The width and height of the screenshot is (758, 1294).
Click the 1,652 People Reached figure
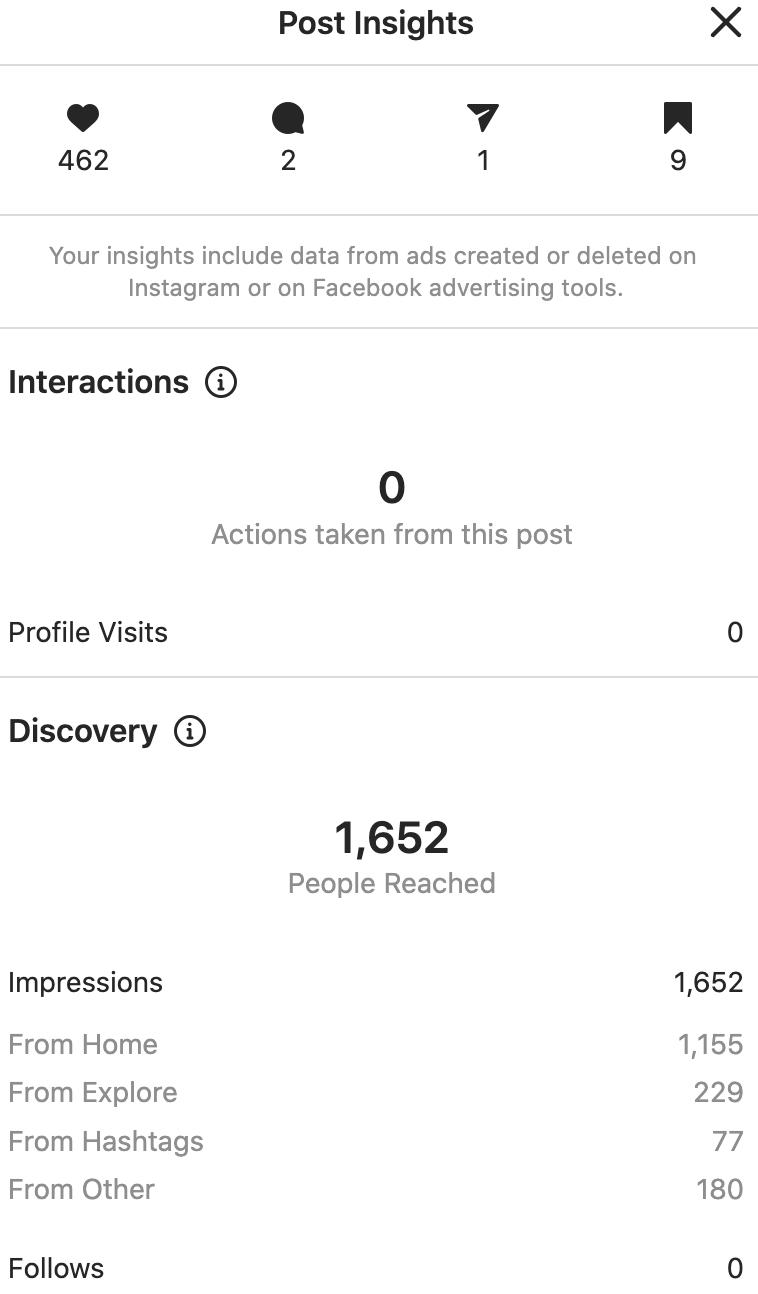[391, 837]
